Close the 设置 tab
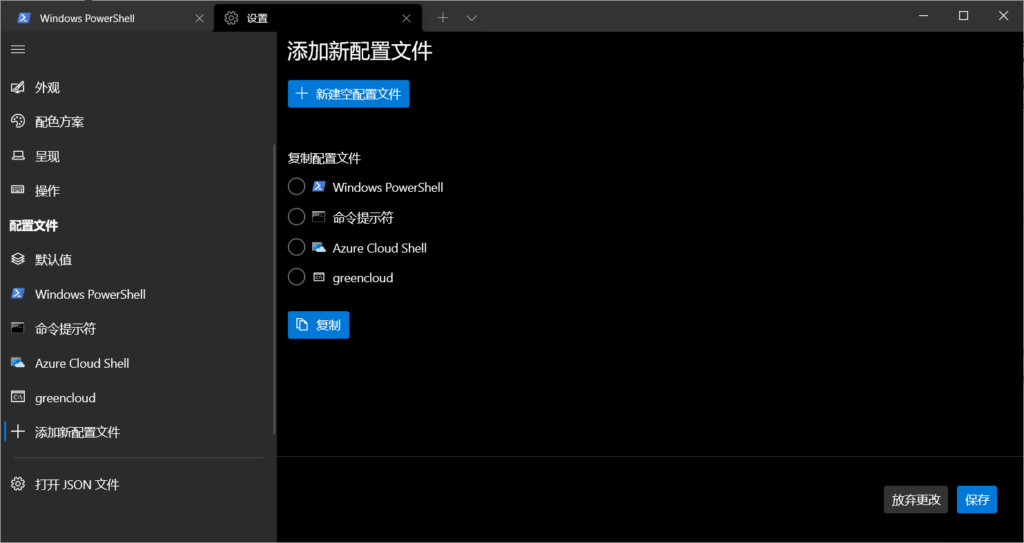The width and height of the screenshot is (1024, 543). click(x=406, y=18)
